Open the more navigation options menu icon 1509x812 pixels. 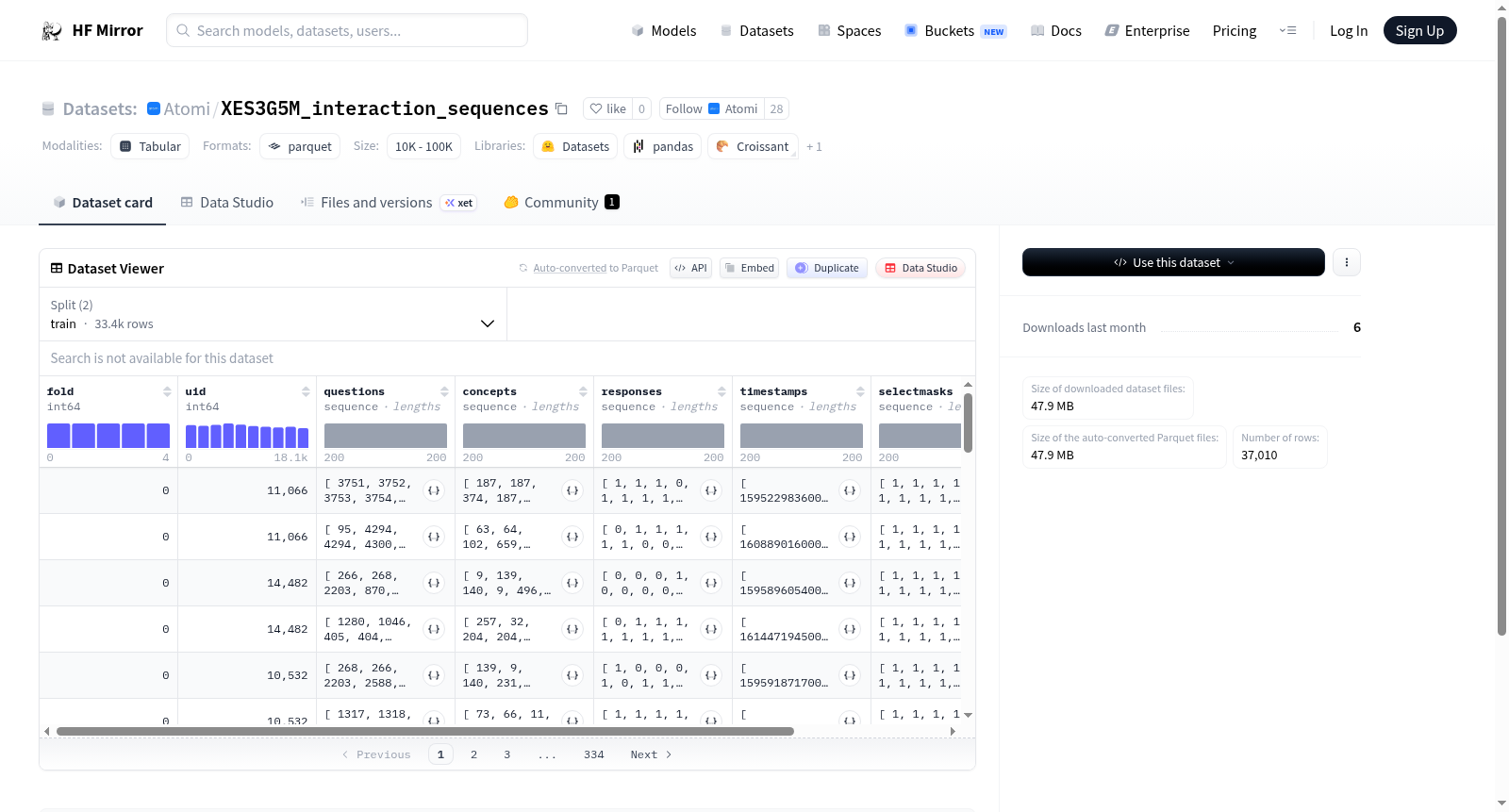(1287, 31)
